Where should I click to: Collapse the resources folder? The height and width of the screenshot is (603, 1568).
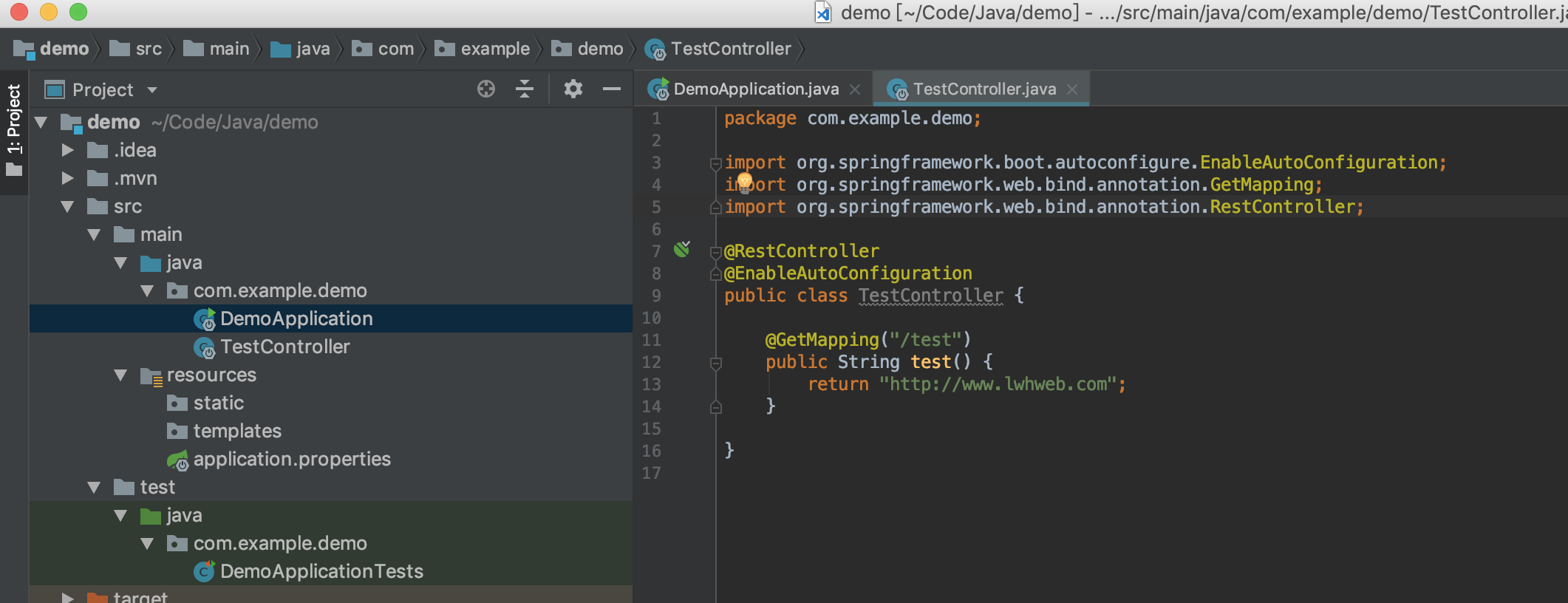pyautogui.click(x=121, y=375)
